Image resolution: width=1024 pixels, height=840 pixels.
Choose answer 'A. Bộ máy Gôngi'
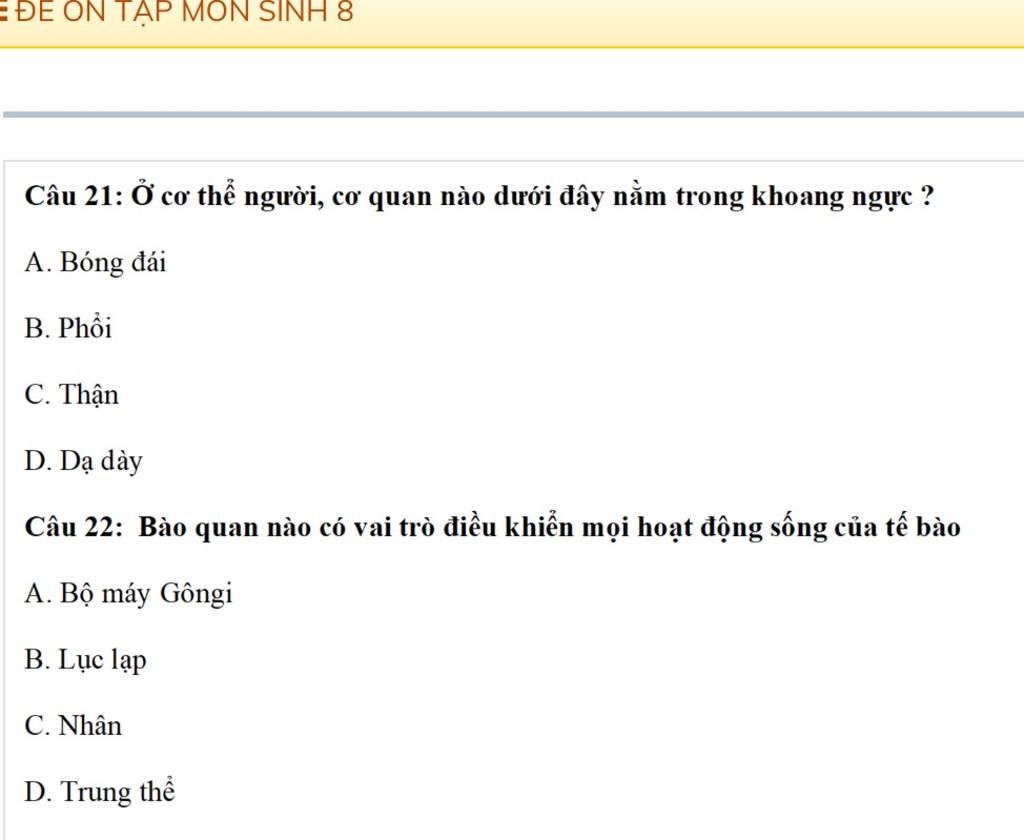[128, 594]
